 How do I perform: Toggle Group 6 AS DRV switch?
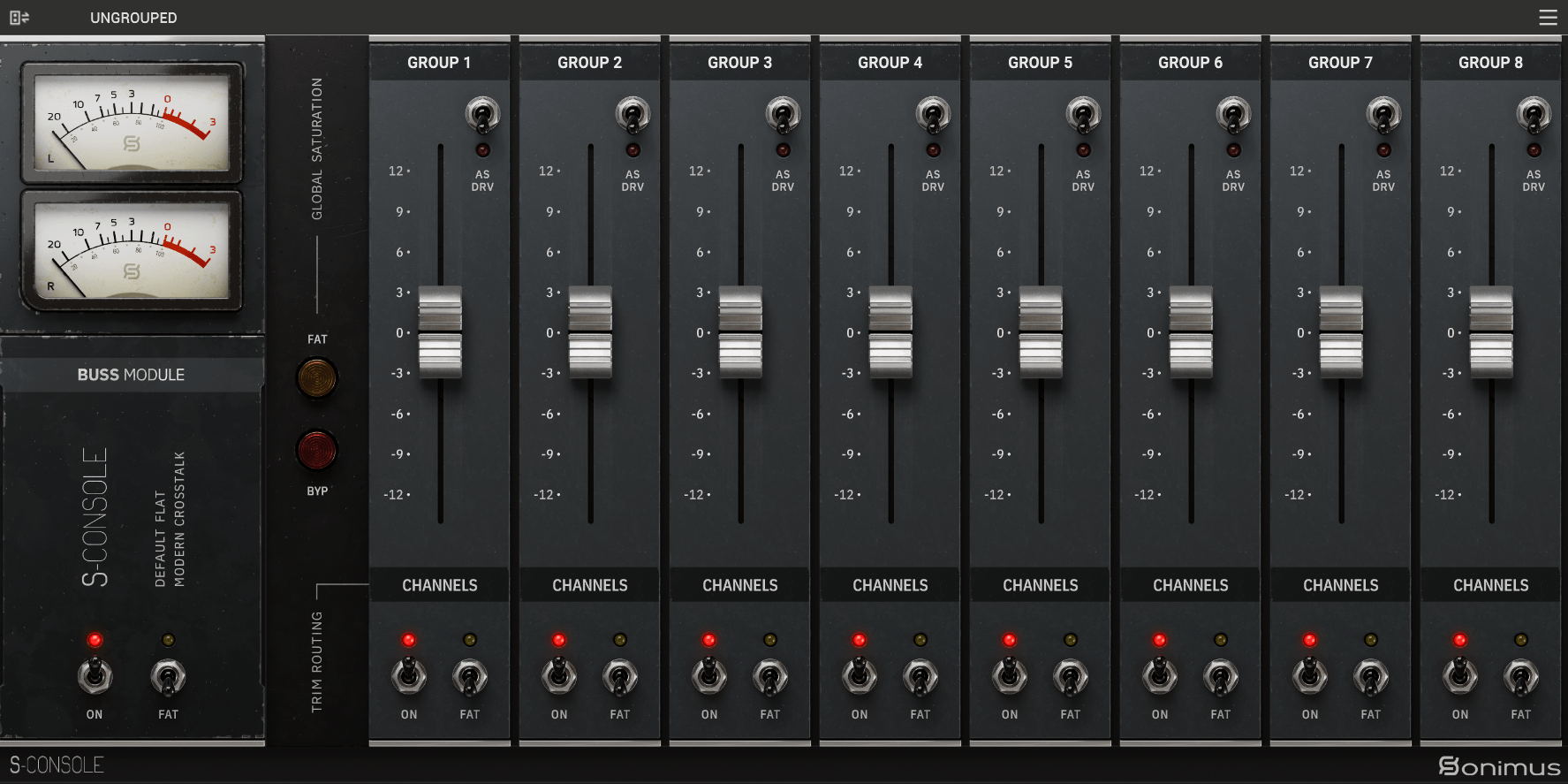1233,115
